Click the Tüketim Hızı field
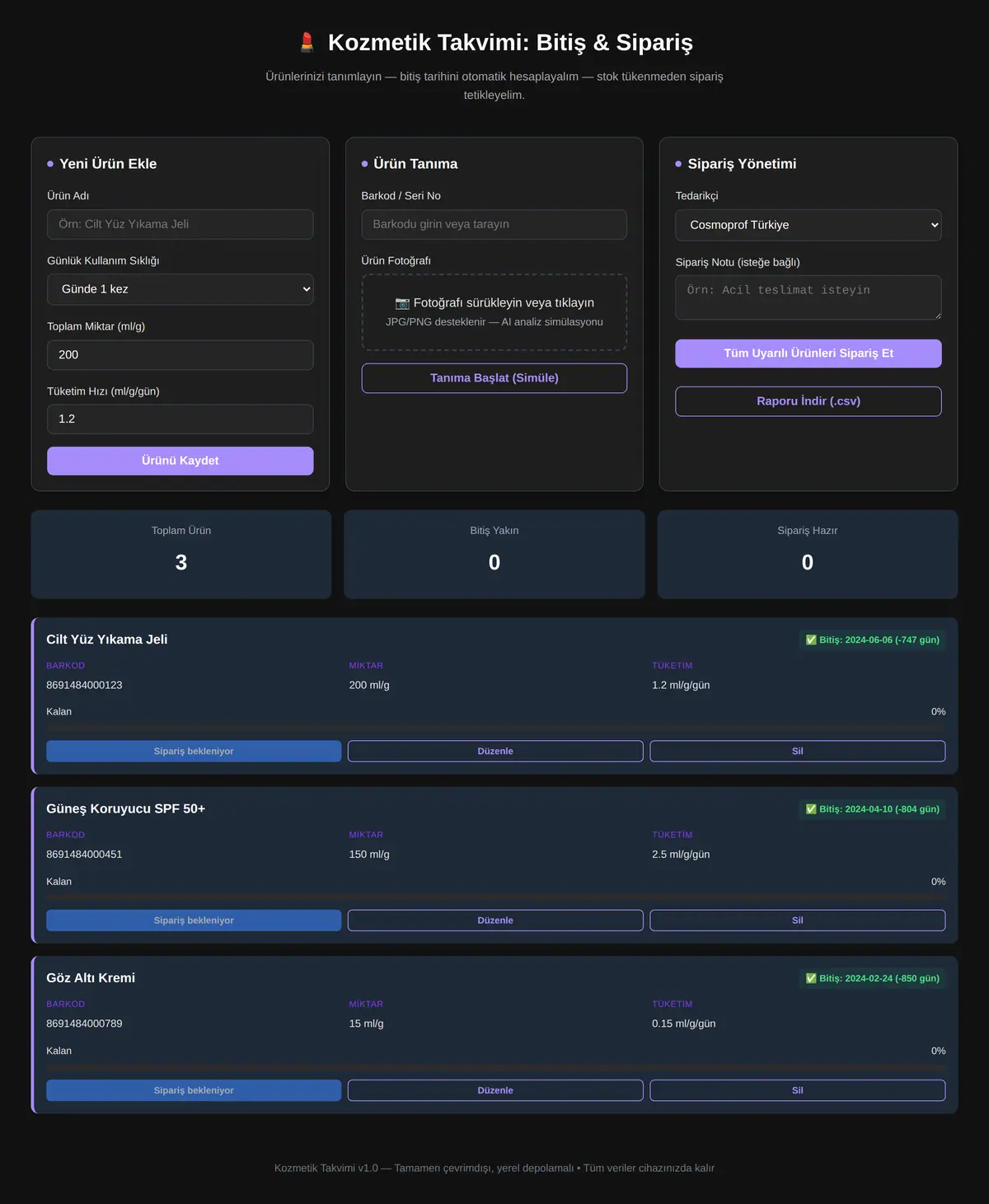This screenshot has height=1204, width=989. pos(180,419)
